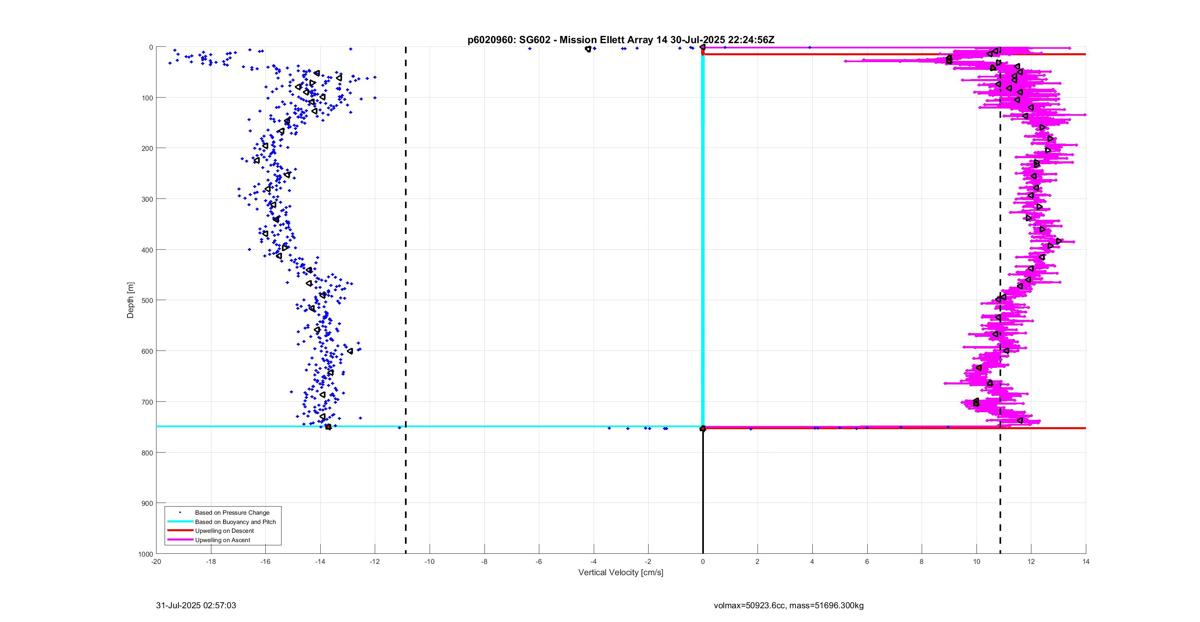Click depth axis tick label '800'
Screen dimensions: 1200x622
pyautogui.click(x=147, y=452)
